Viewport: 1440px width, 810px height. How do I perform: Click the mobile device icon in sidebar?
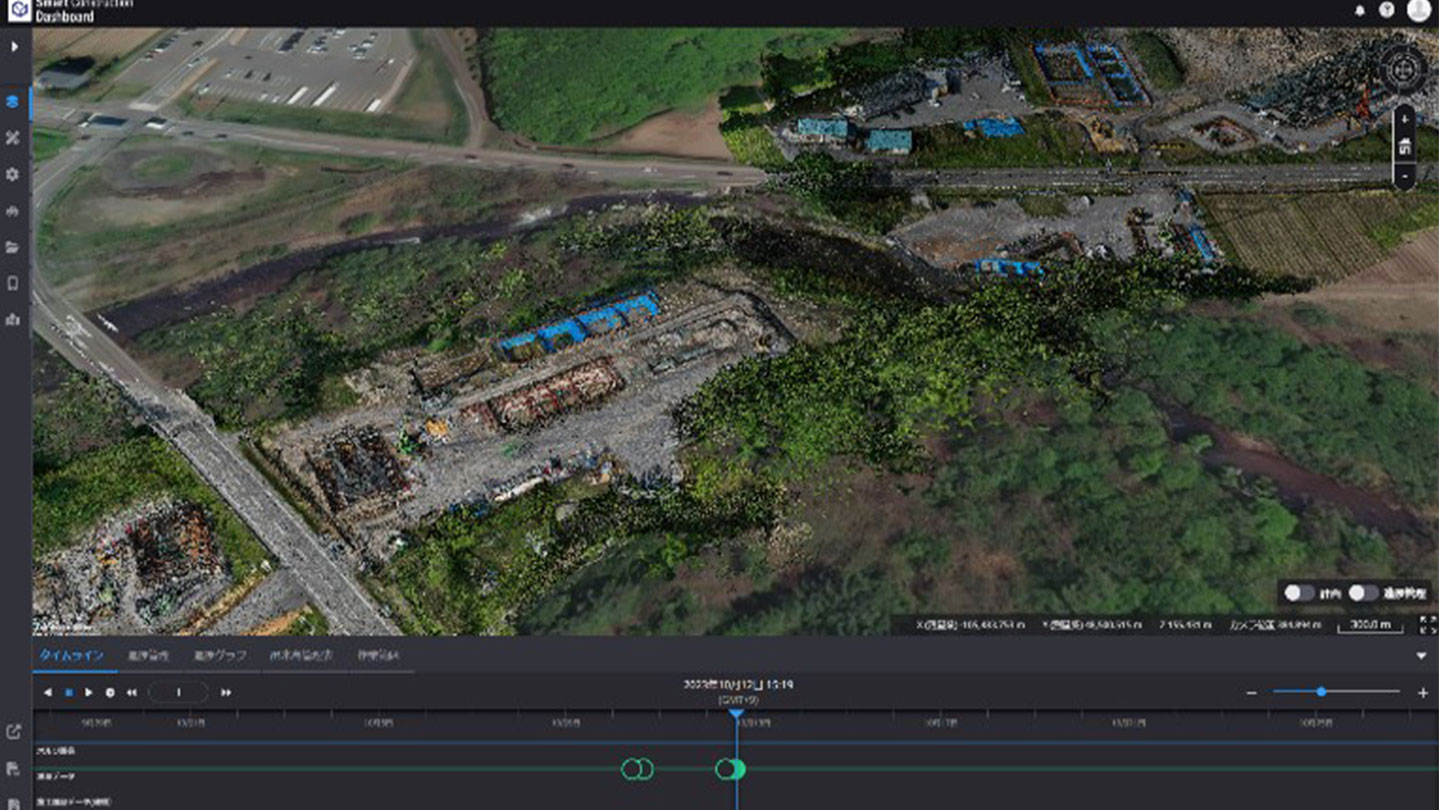[13, 283]
